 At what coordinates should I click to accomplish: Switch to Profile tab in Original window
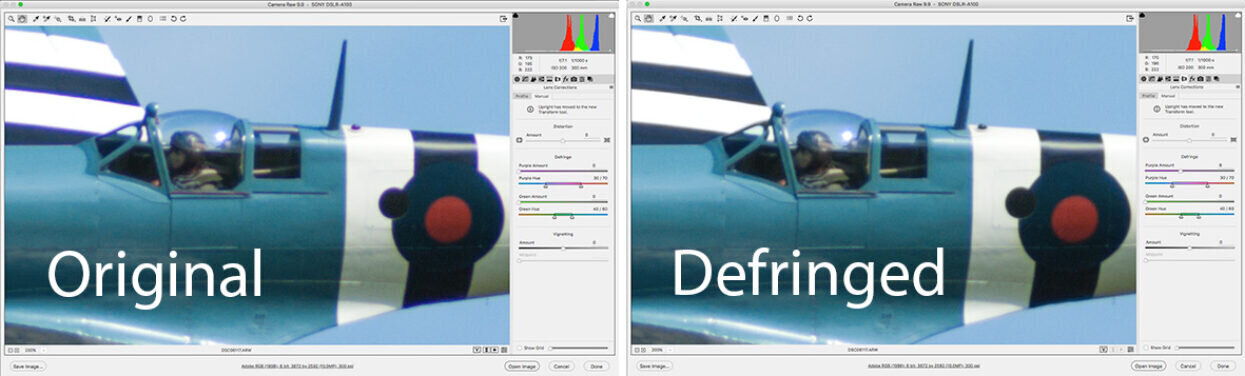[521, 96]
